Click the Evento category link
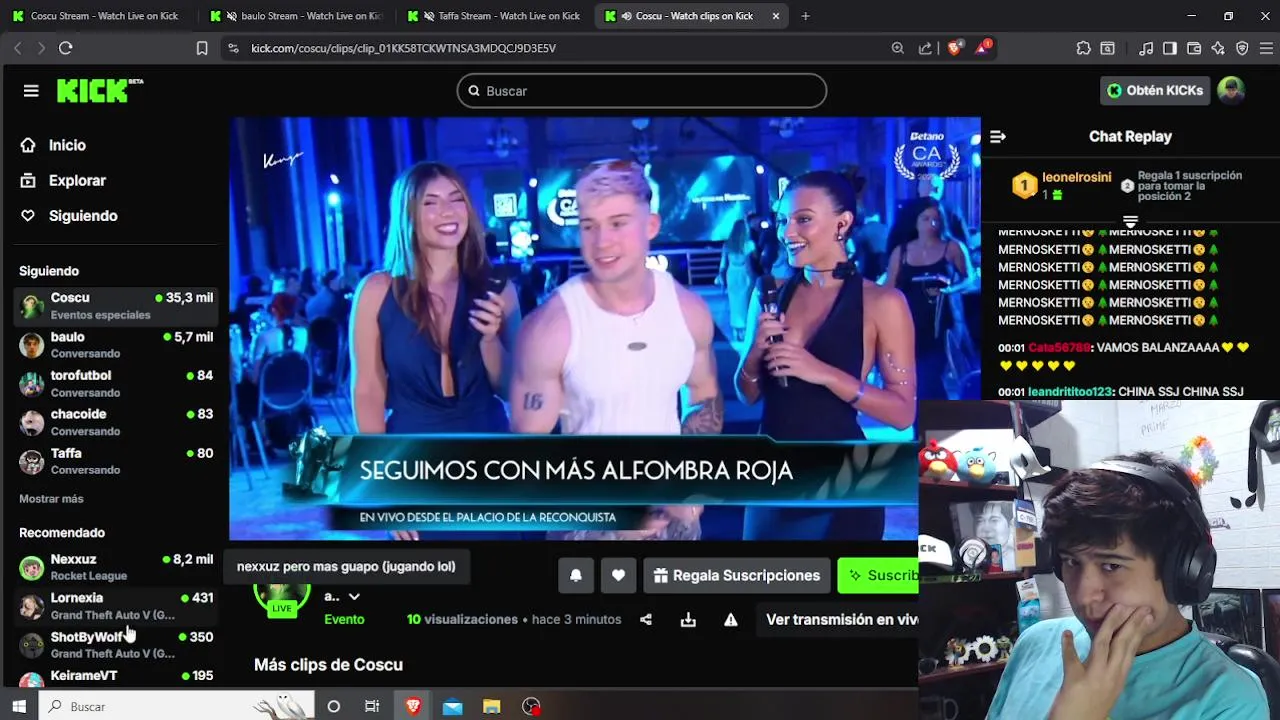1280x720 pixels. pos(344,620)
